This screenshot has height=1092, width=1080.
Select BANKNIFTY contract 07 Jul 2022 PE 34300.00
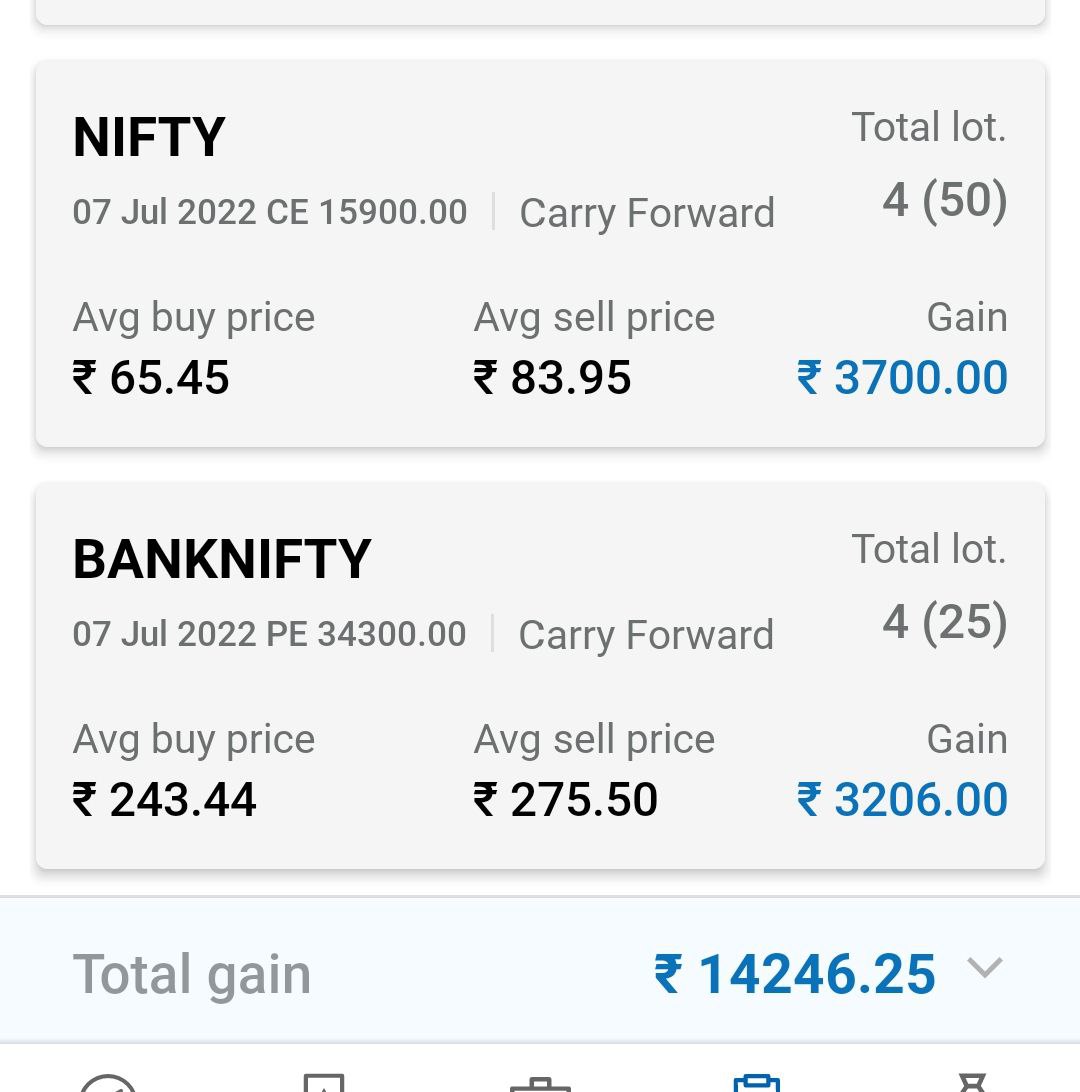tap(270, 634)
